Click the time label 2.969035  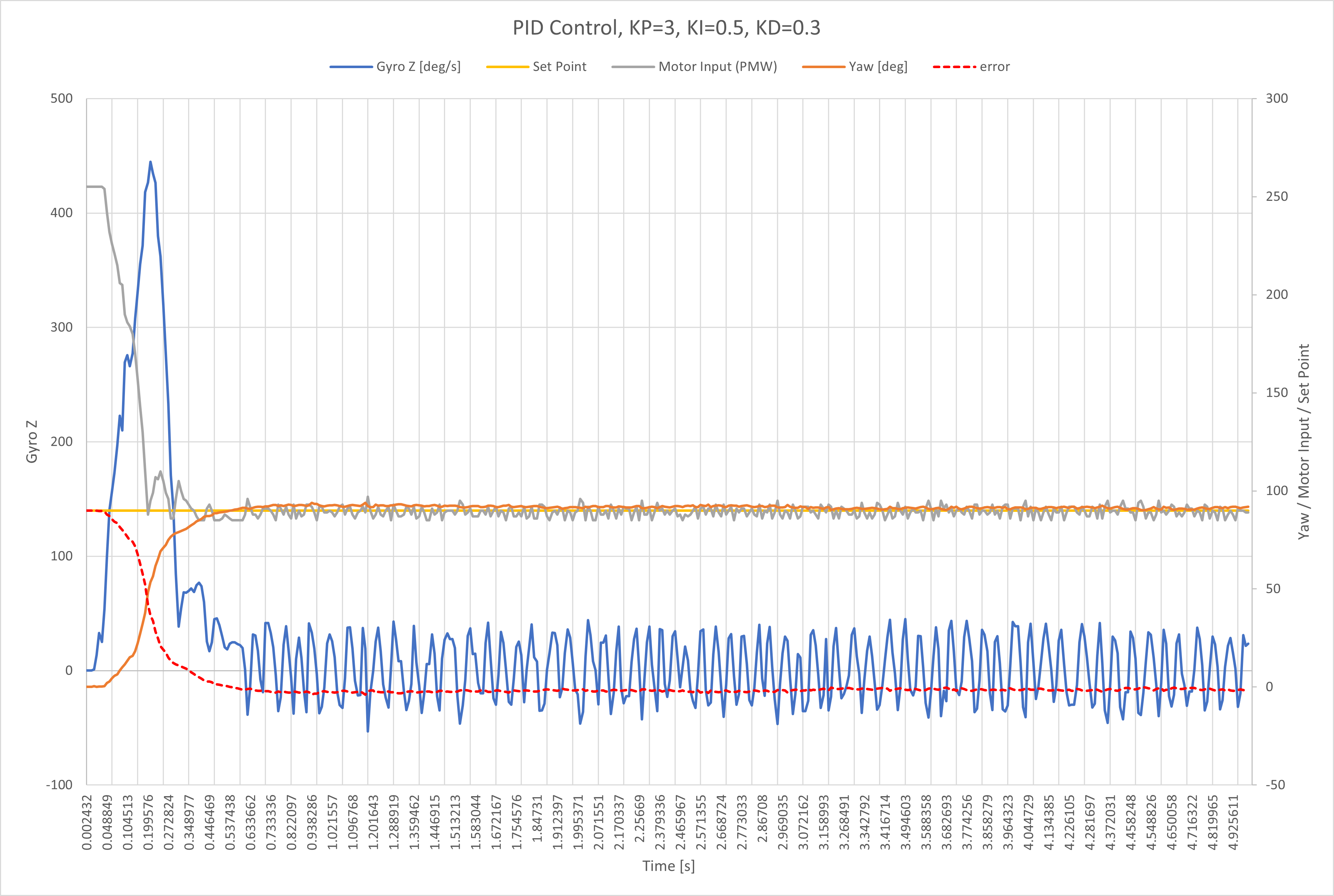pos(783,822)
